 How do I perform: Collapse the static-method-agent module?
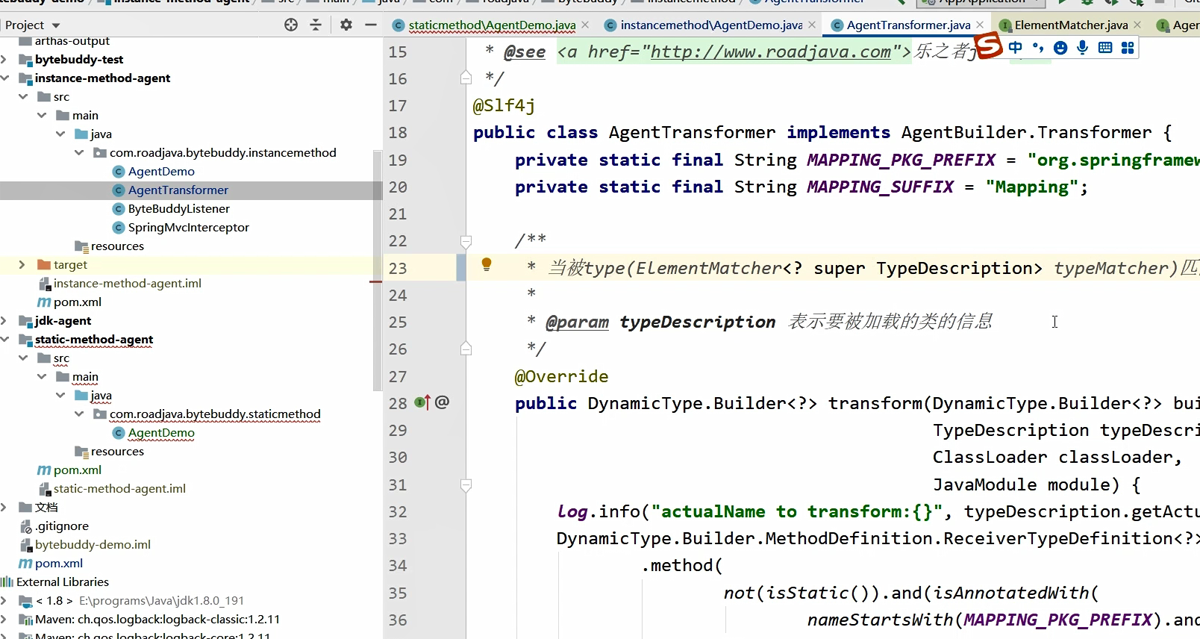pyautogui.click(x=5, y=340)
